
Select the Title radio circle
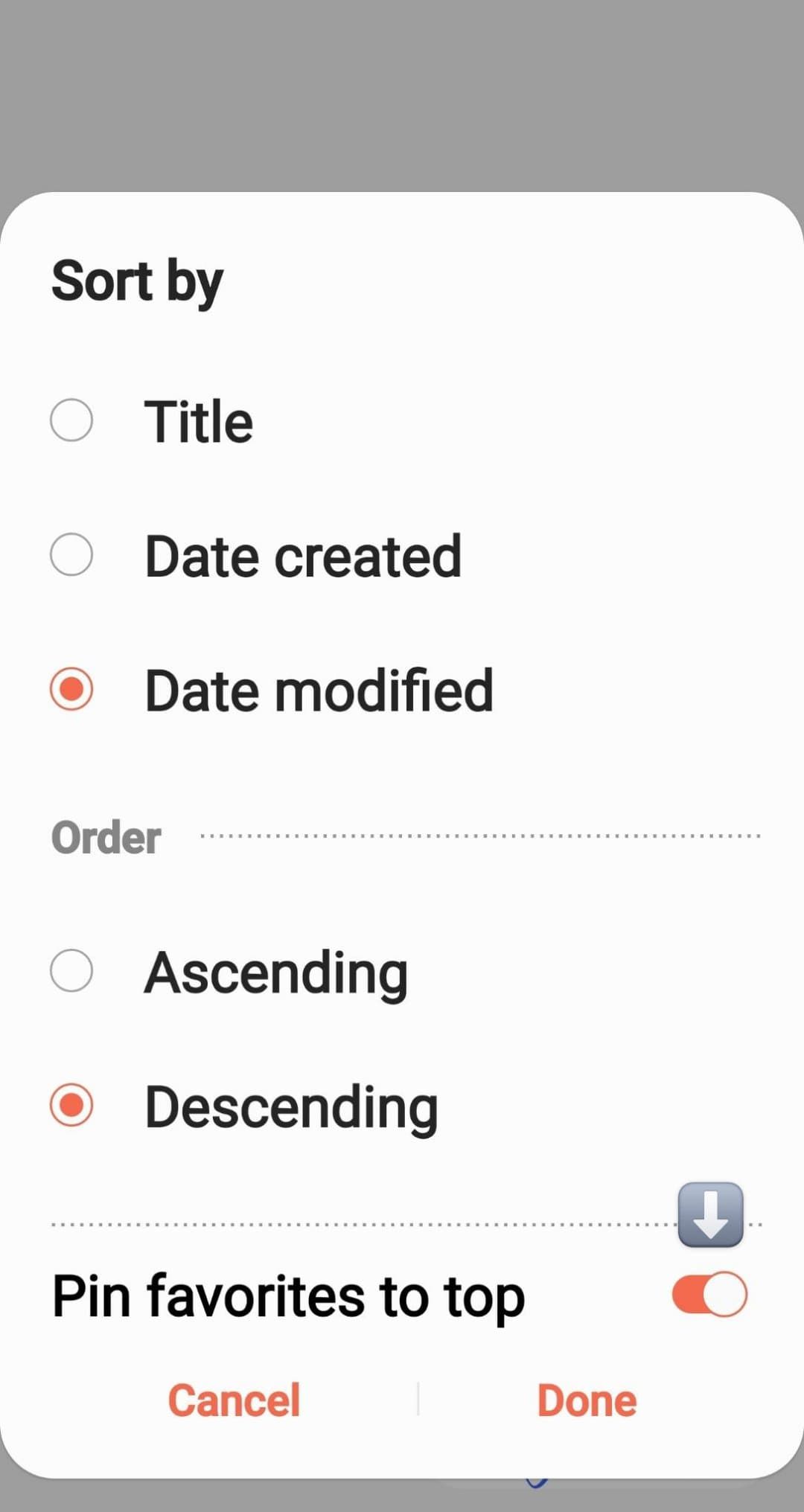(71, 420)
